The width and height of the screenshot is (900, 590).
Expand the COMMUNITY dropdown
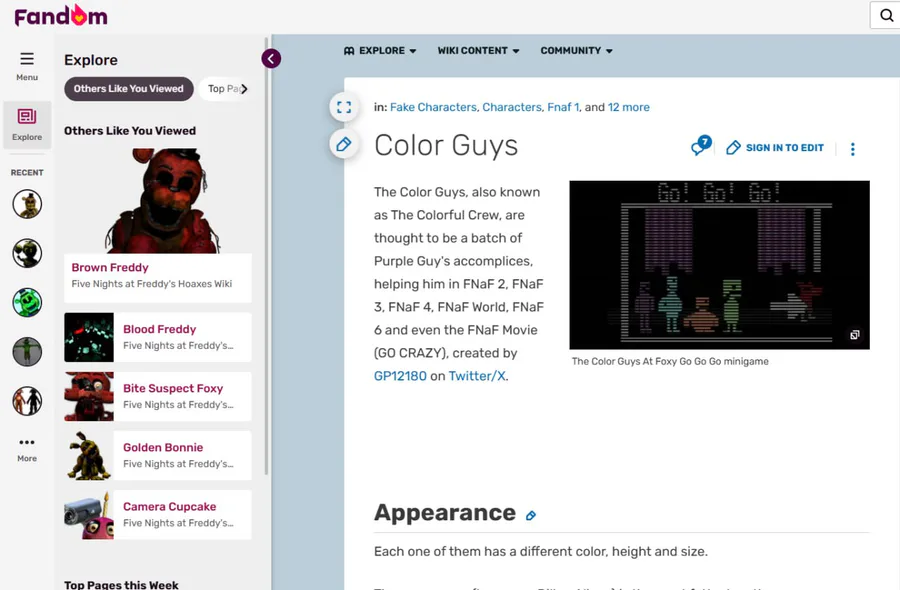click(576, 51)
